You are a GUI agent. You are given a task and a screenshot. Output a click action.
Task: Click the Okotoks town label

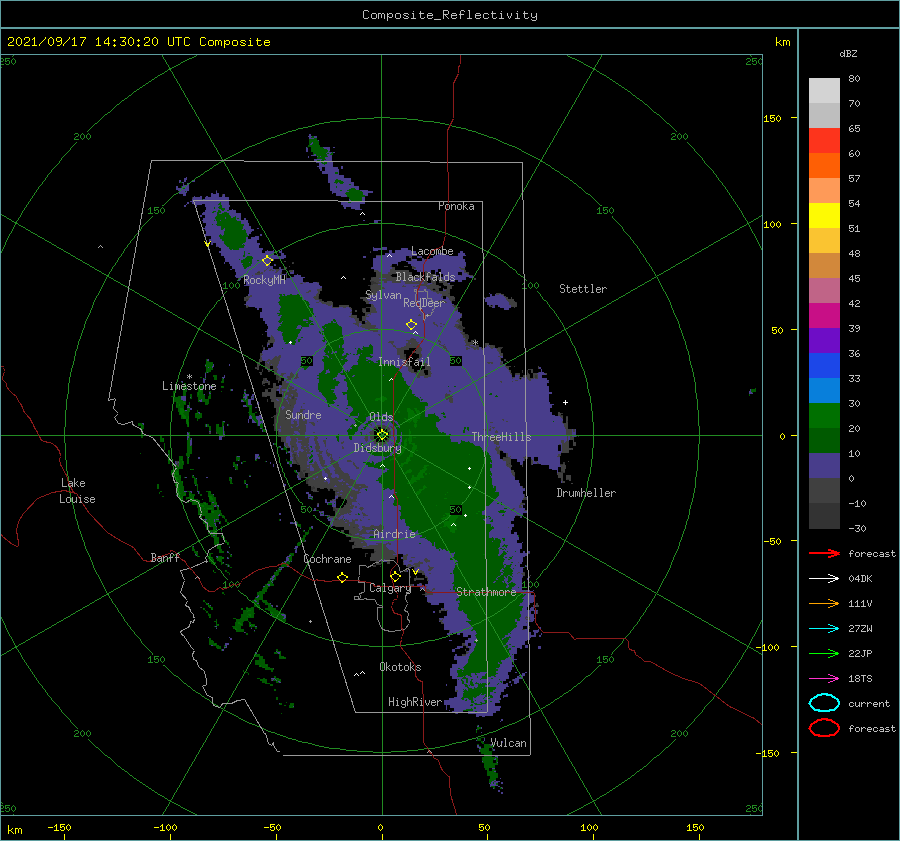[x=400, y=666]
